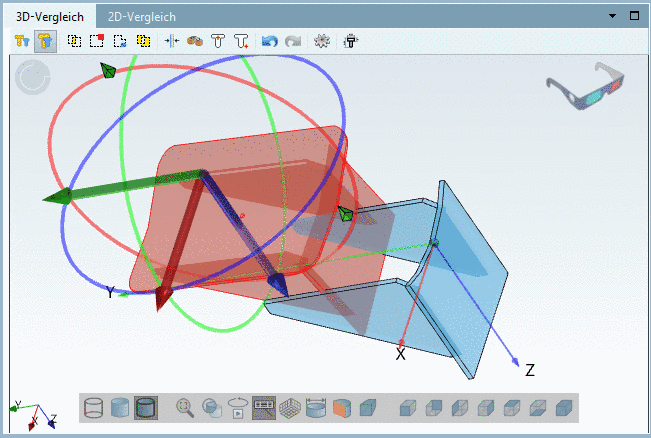
Task: Click the 3D anaglyph glasses icon
Action: point(585,86)
